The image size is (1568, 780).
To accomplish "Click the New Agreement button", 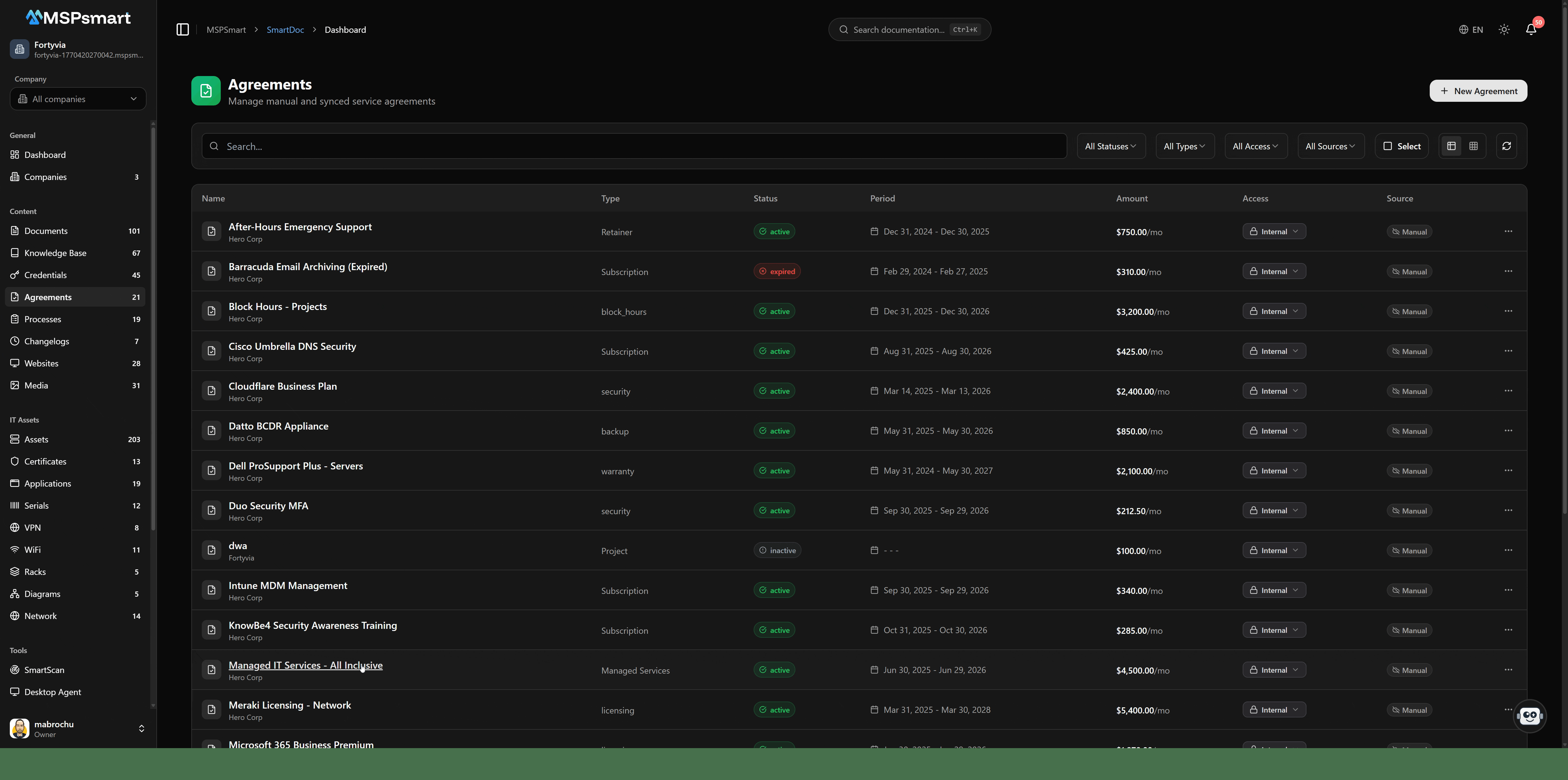I will (x=1478, y=91).
